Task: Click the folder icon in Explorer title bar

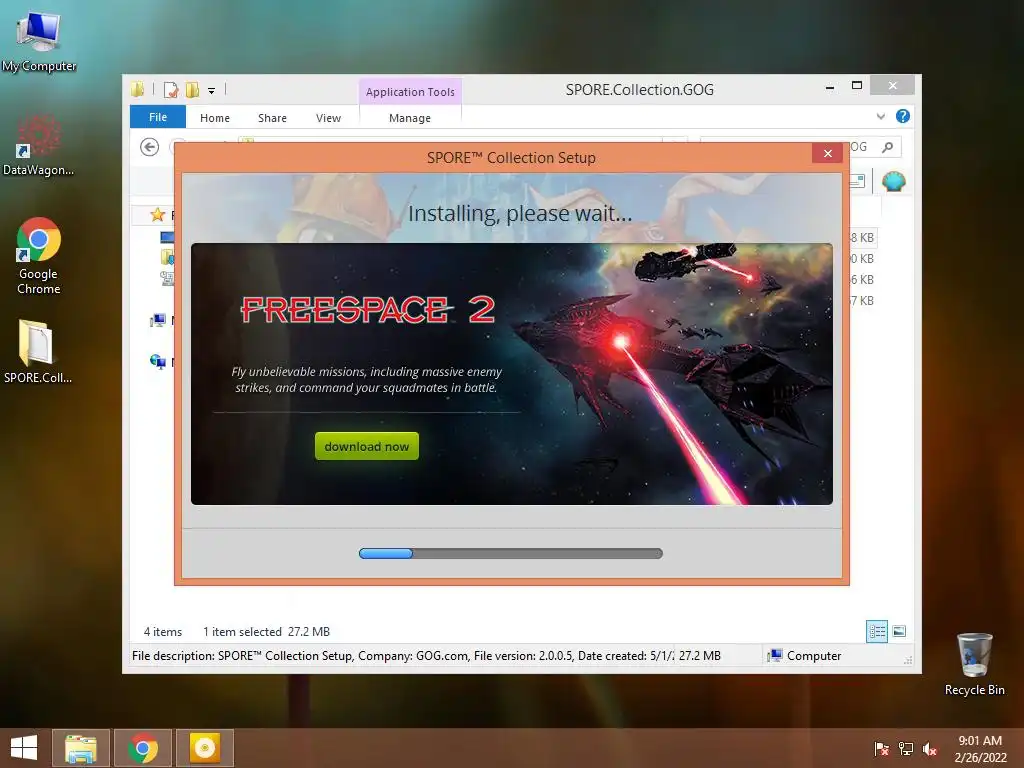Action: pos(138,89)
